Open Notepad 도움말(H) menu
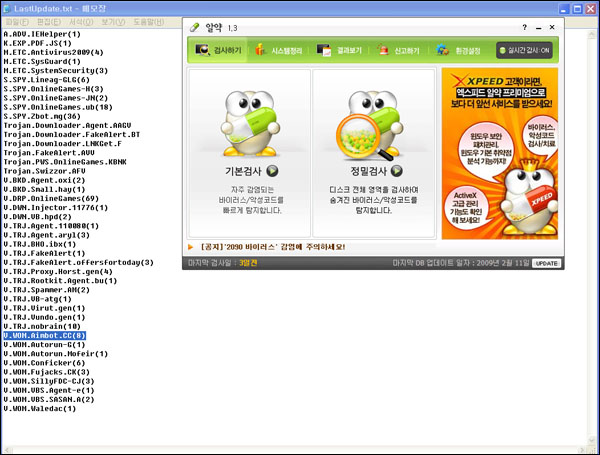600x455 pixels. click(x=148, y=22)
